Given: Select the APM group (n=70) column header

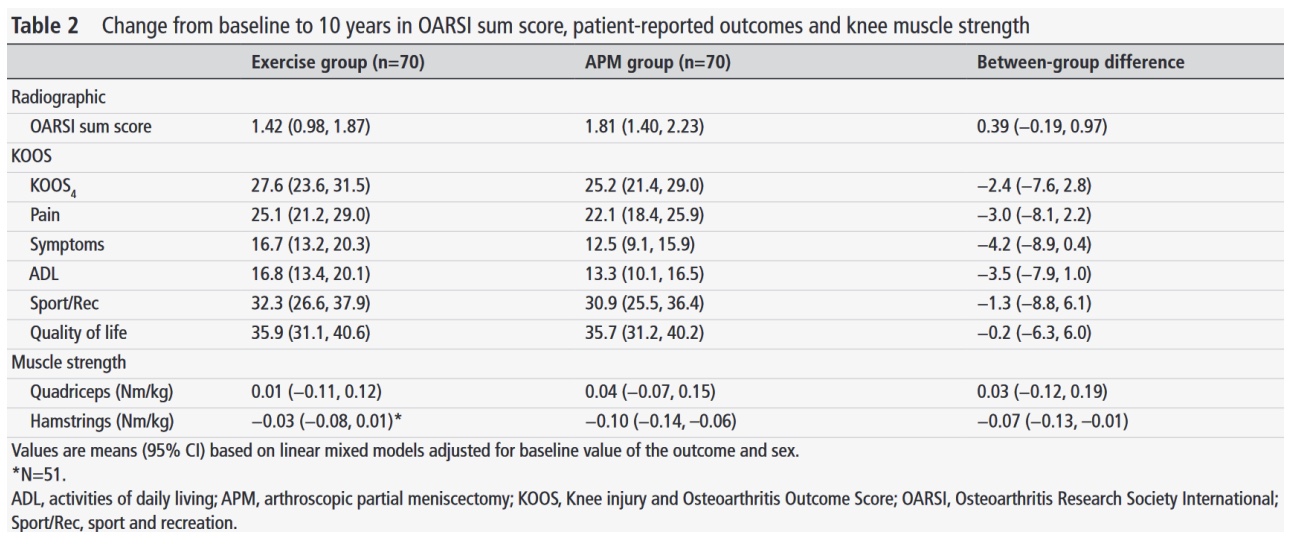Looking at the screenshot, I should 657,62.
